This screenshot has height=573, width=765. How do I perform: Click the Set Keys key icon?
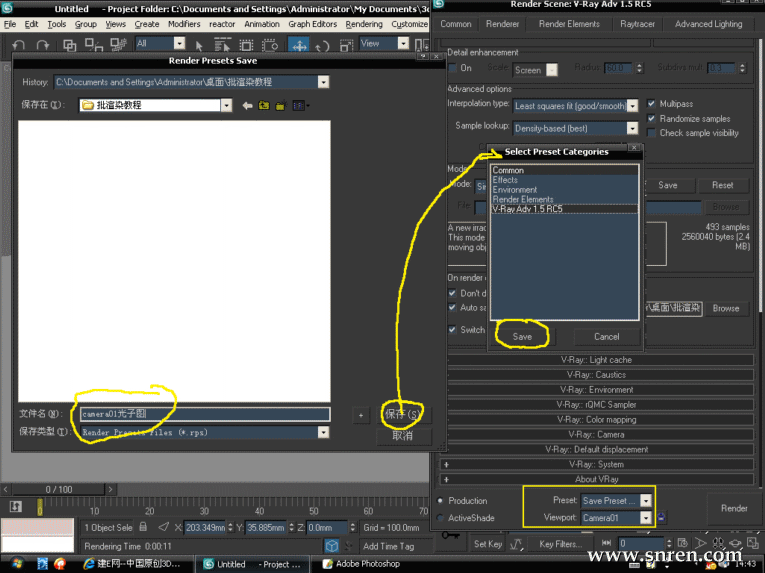pyautogui.click(x=450, y=535)
